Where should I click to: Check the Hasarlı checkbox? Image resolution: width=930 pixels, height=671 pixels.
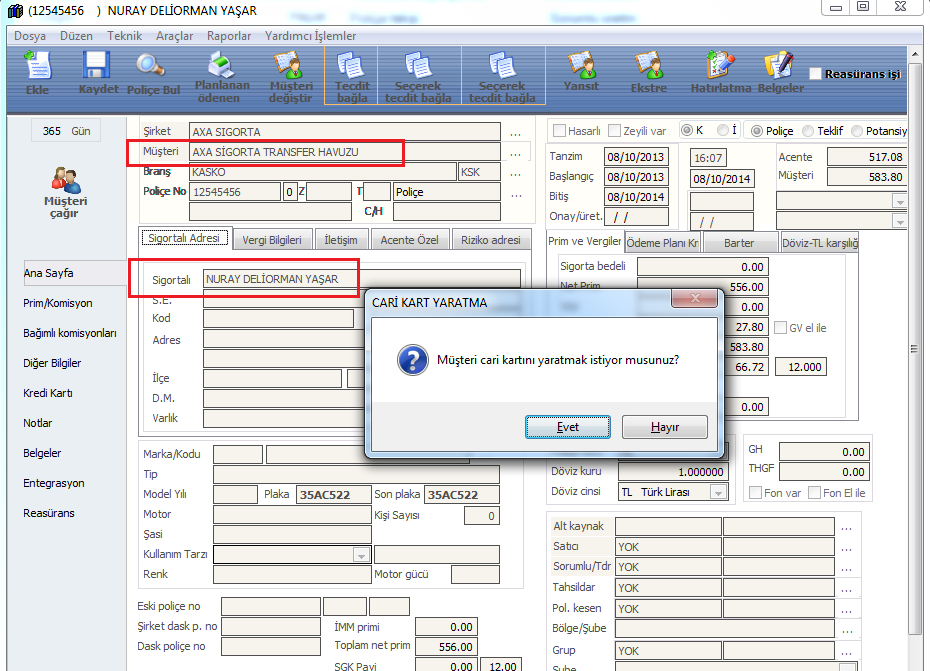pyautogui.click(x=560, y=131)
